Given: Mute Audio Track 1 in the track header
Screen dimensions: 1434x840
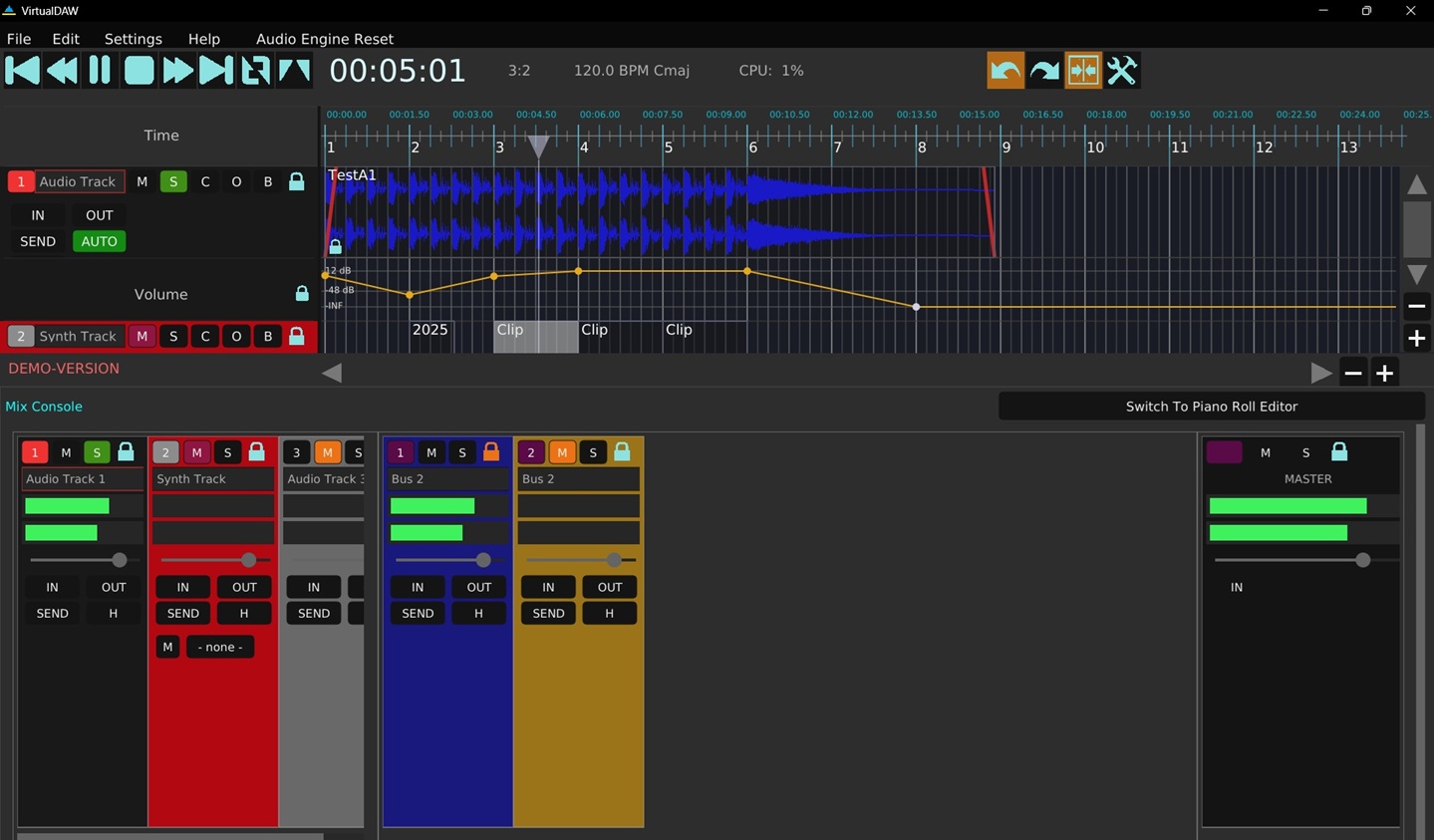Looking at the screenshot, I should (x=142, y=181).
